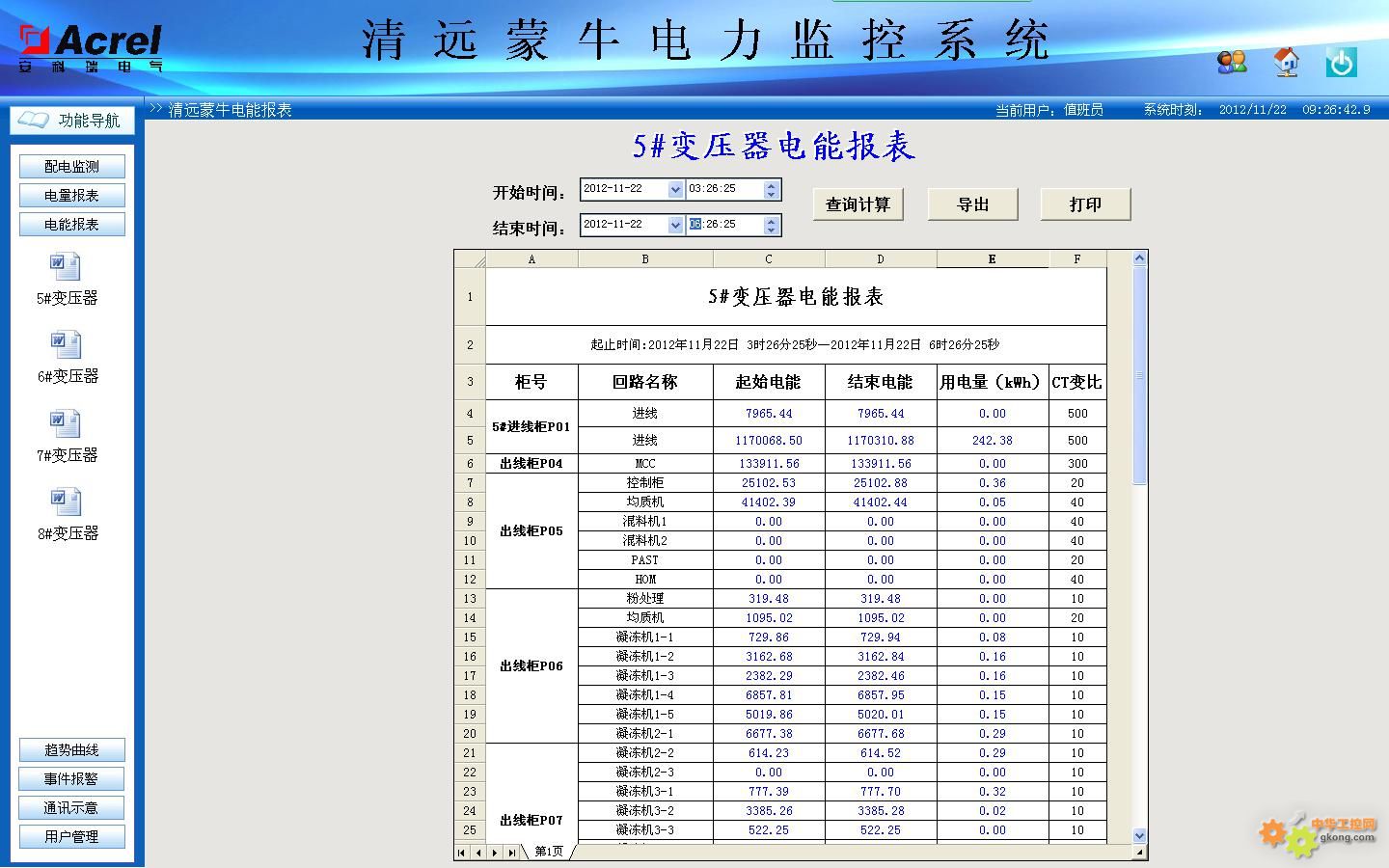This screenshot has width=1389, height=868.
Task: Go to home via house icon
Action: click(x=1286, y=63)
